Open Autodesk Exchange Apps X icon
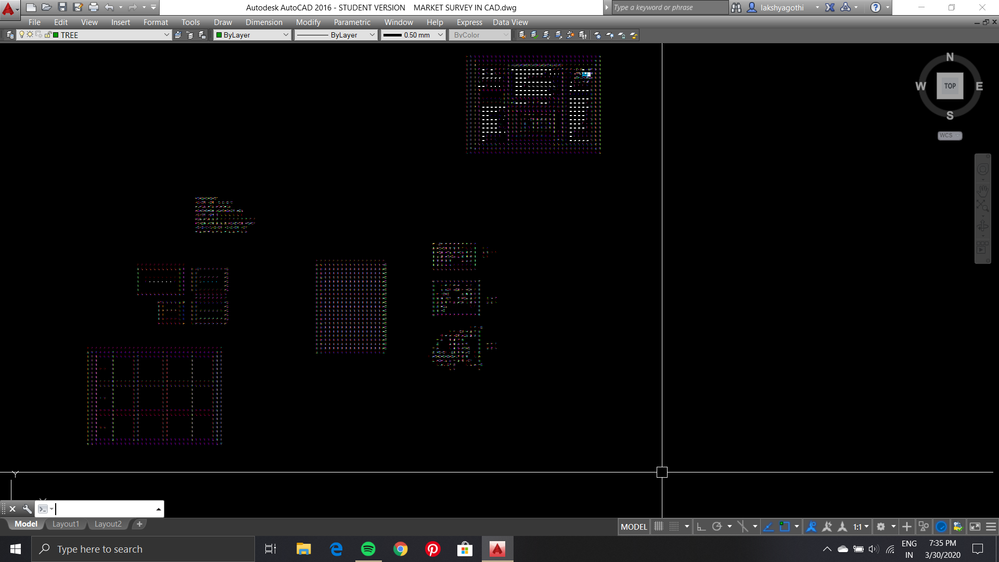 [x=830, y=8]
